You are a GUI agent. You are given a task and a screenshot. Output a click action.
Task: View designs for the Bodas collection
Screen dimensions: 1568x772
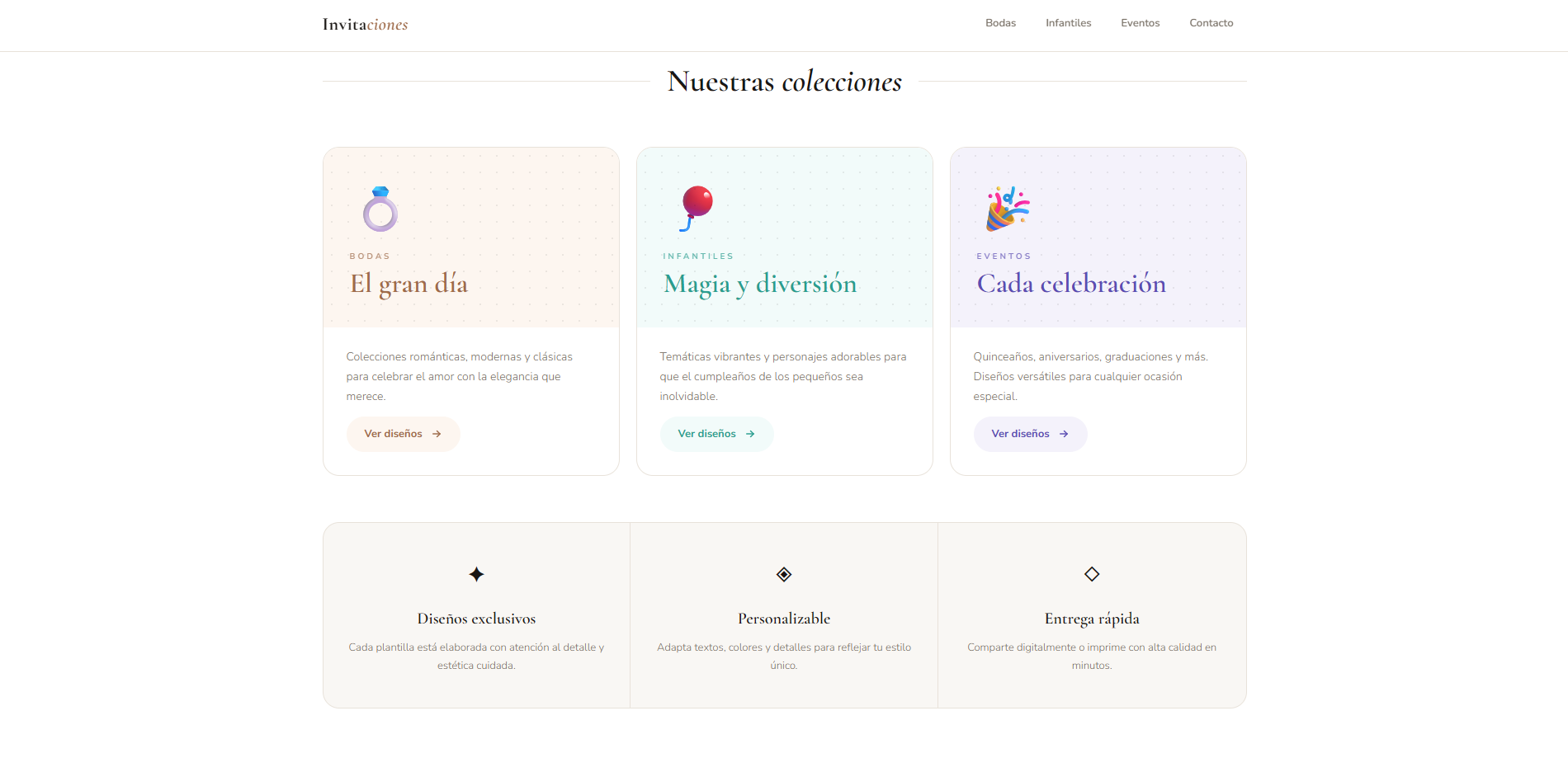[x=403, y=434]
